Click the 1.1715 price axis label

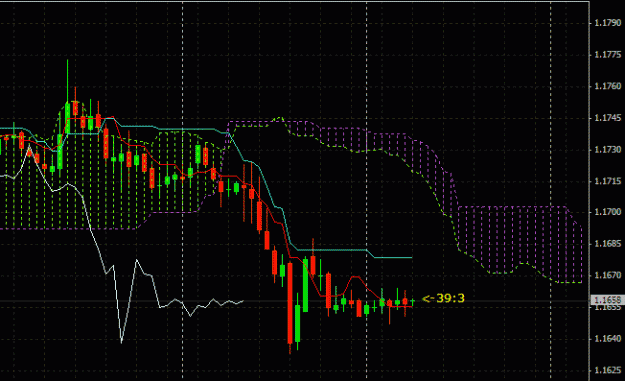(607, 181)
